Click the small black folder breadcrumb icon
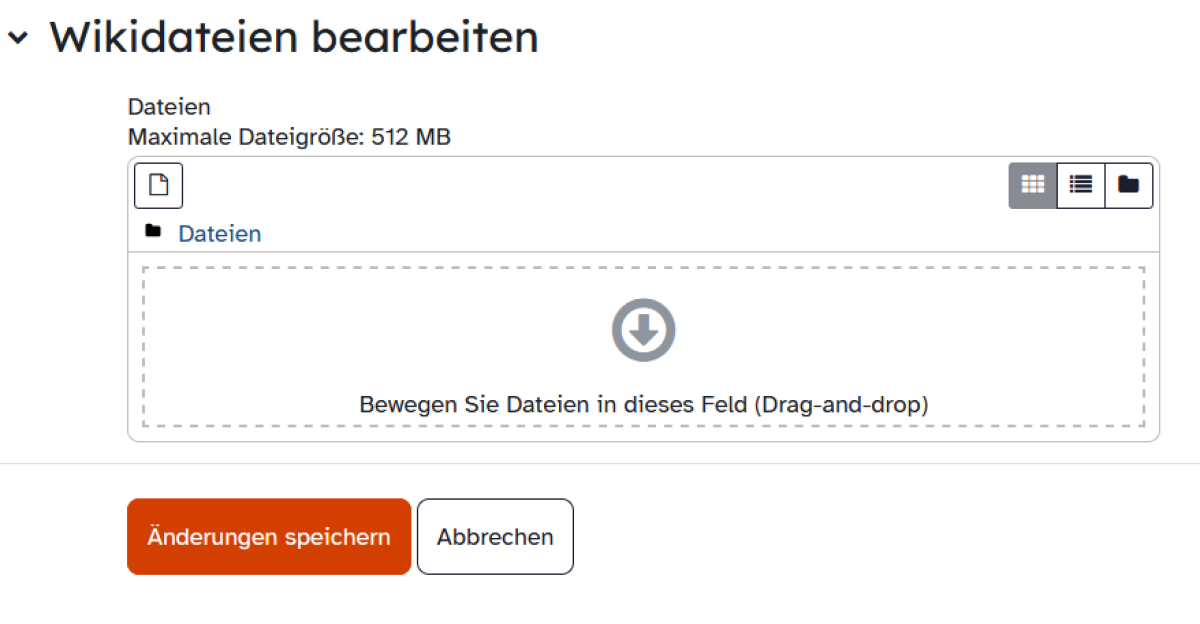 click(153, 232)
